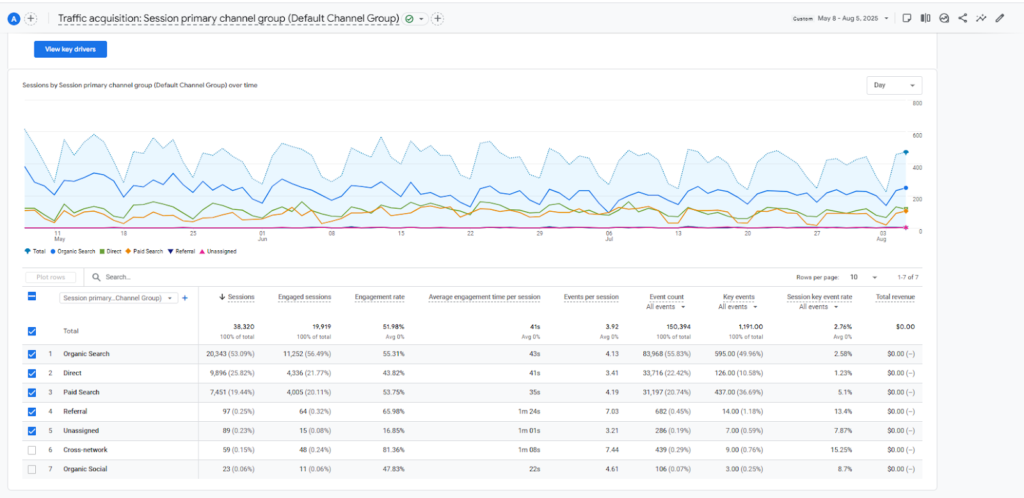Uncheck the Organic Search row checkbox
This screenshot has height=498, width=1024.
point(32,354)
